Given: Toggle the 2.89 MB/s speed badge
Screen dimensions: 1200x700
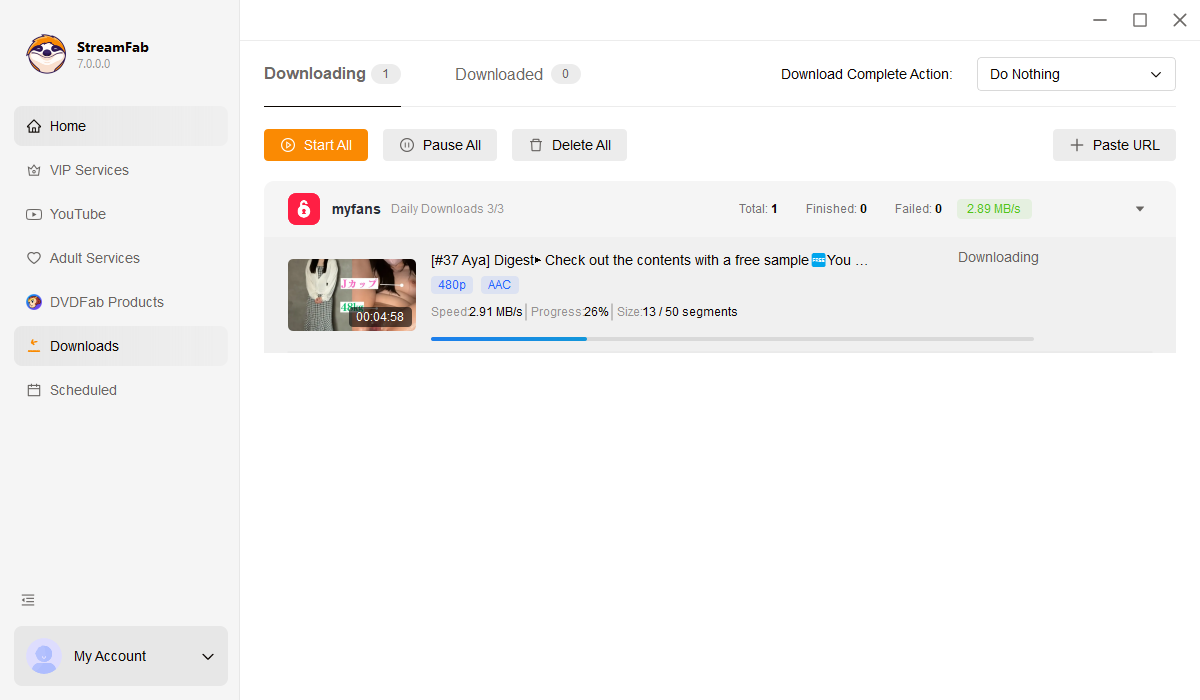Looking at the screenshot, I should [x=994, y=208].
